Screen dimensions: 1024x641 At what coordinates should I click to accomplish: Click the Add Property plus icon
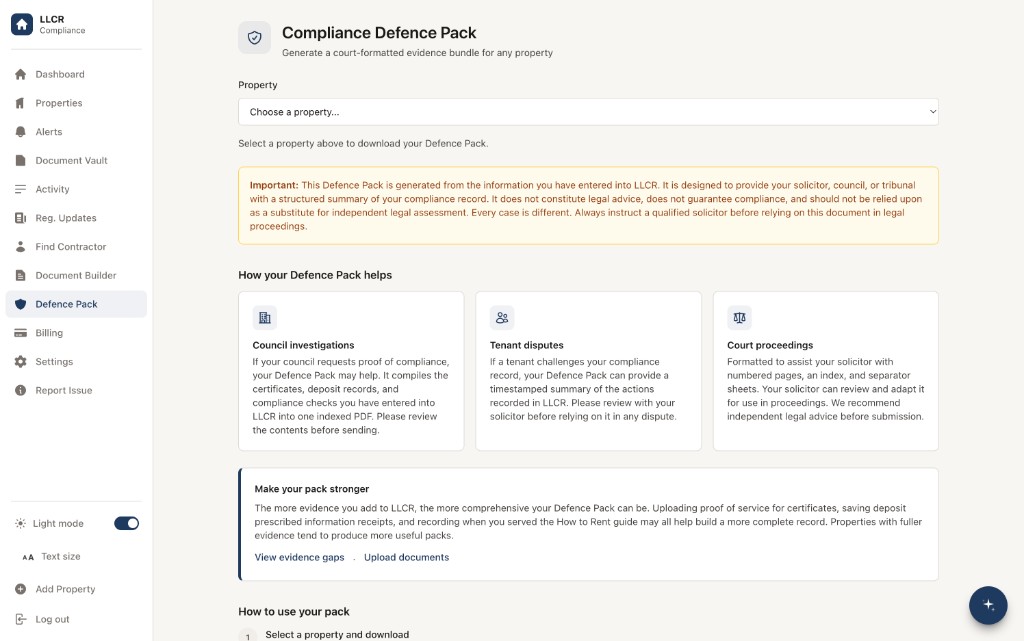[x=20, y=589]
